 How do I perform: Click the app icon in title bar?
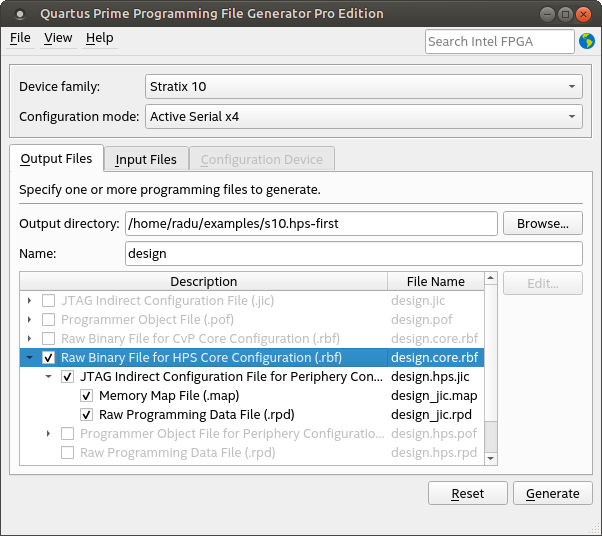click(20, 14)
